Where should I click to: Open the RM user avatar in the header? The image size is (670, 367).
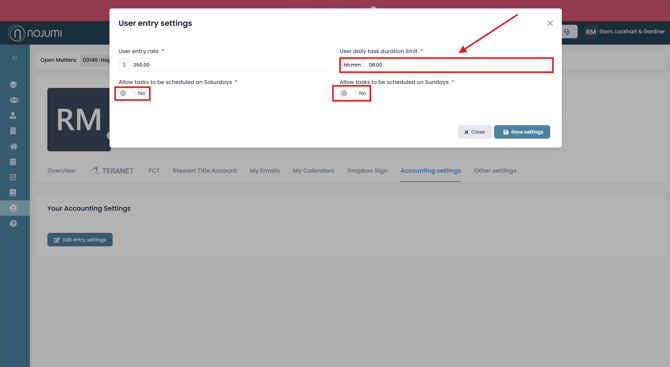(591, 32)
